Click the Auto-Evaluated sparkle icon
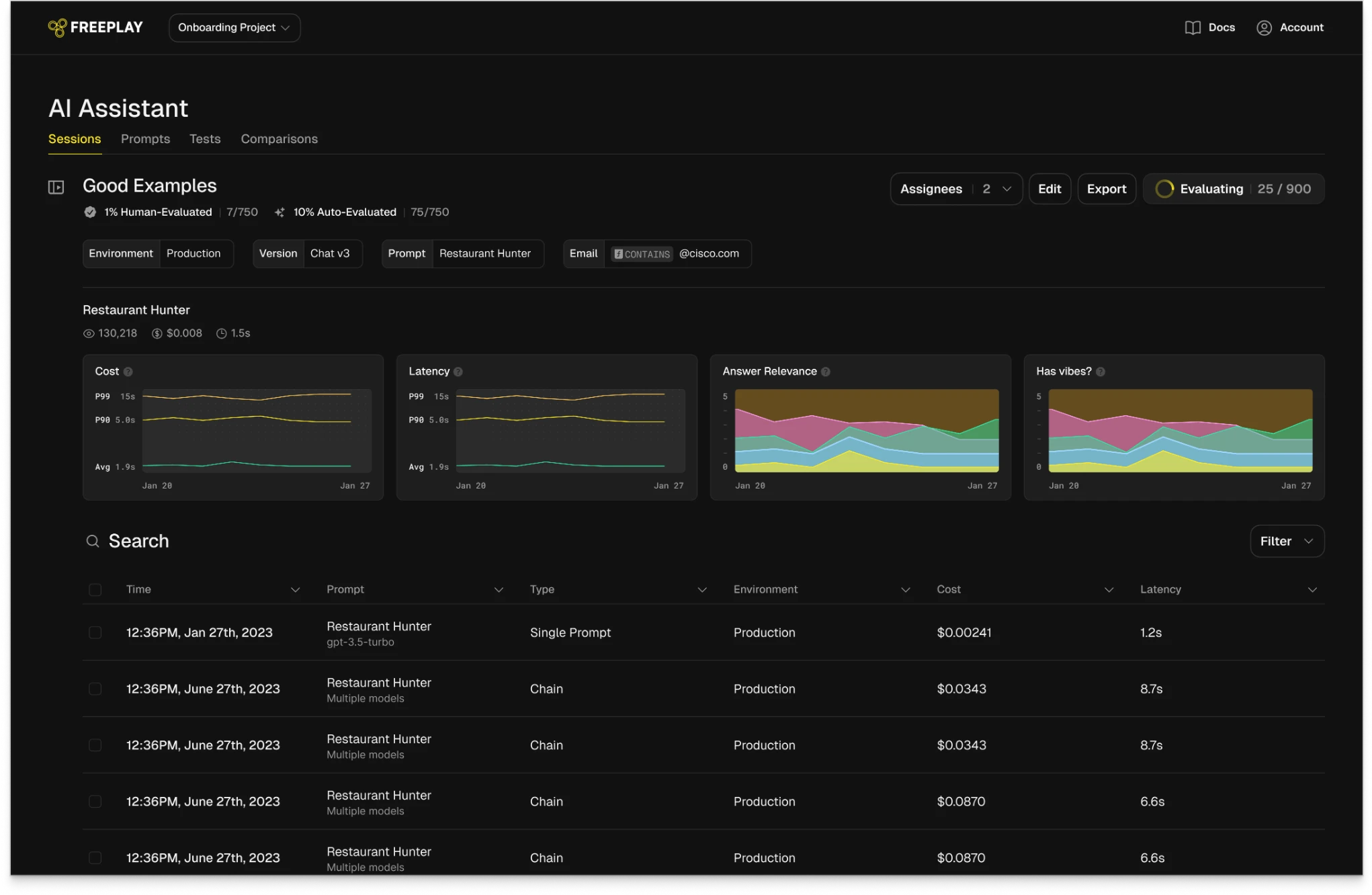1372x895 pixels. pyautogui.click(x=280, y=212)
